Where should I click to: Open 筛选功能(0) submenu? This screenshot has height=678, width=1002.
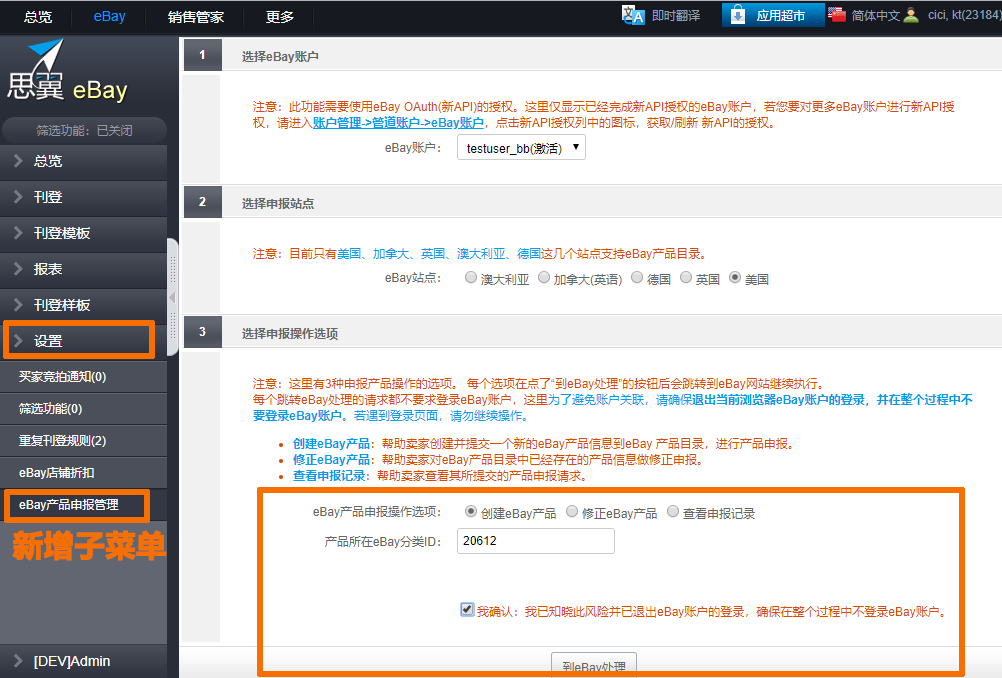(84, 409)
